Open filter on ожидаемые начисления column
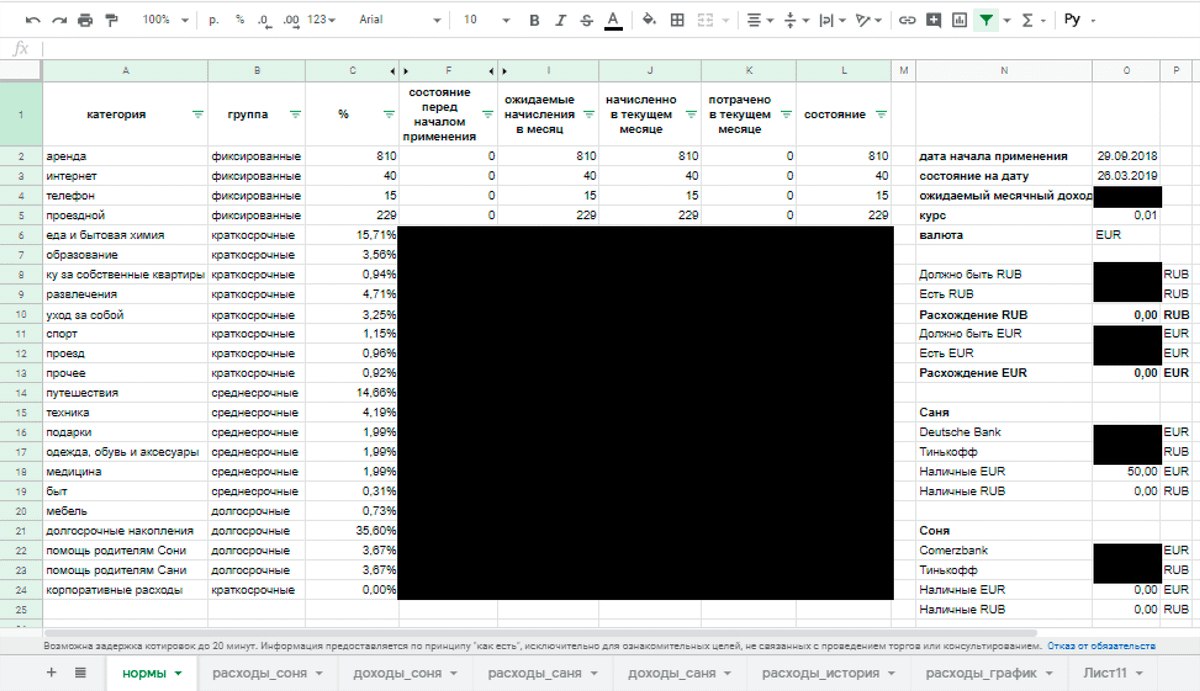The width and height of the screenshot is (1200, 691). (589, 115)
